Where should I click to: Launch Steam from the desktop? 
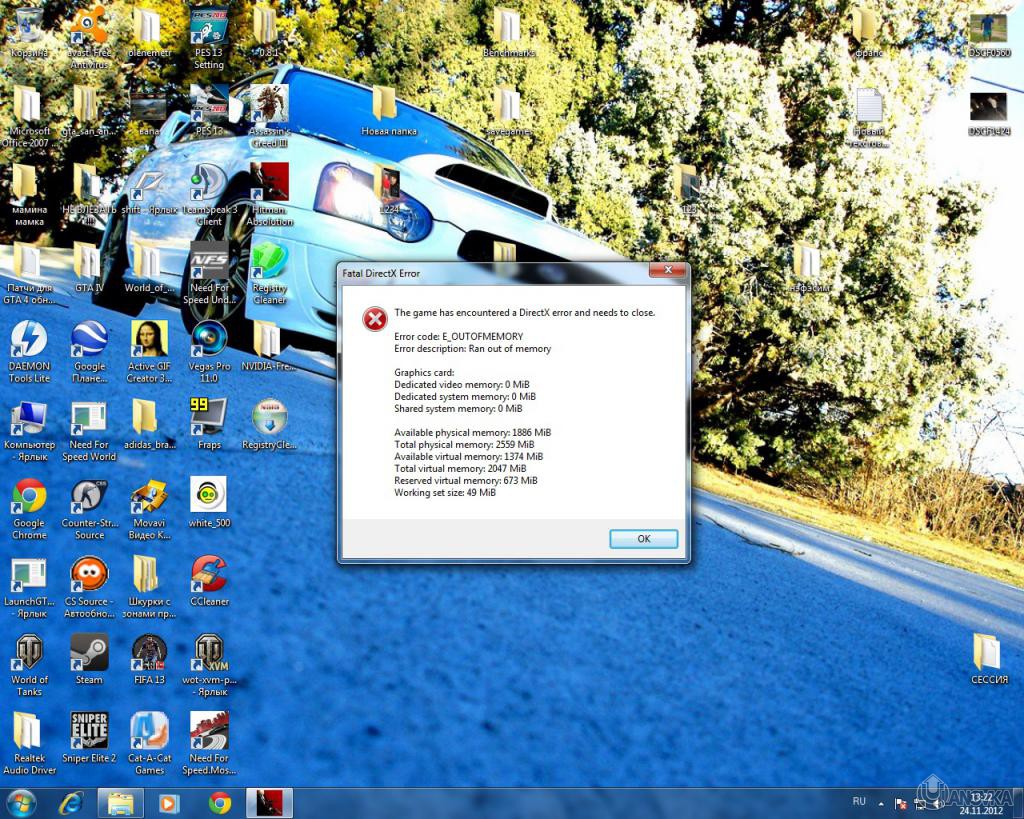tap(89, 658)
